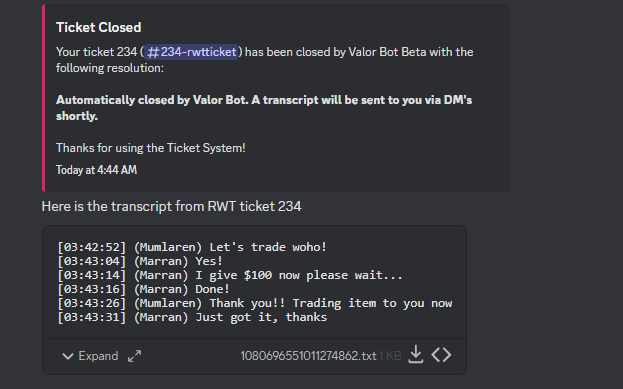Click the message "Here is the transcript from RWT ticket 234"
This screenshot has height=389, width=623.
[x=172, y=207]
